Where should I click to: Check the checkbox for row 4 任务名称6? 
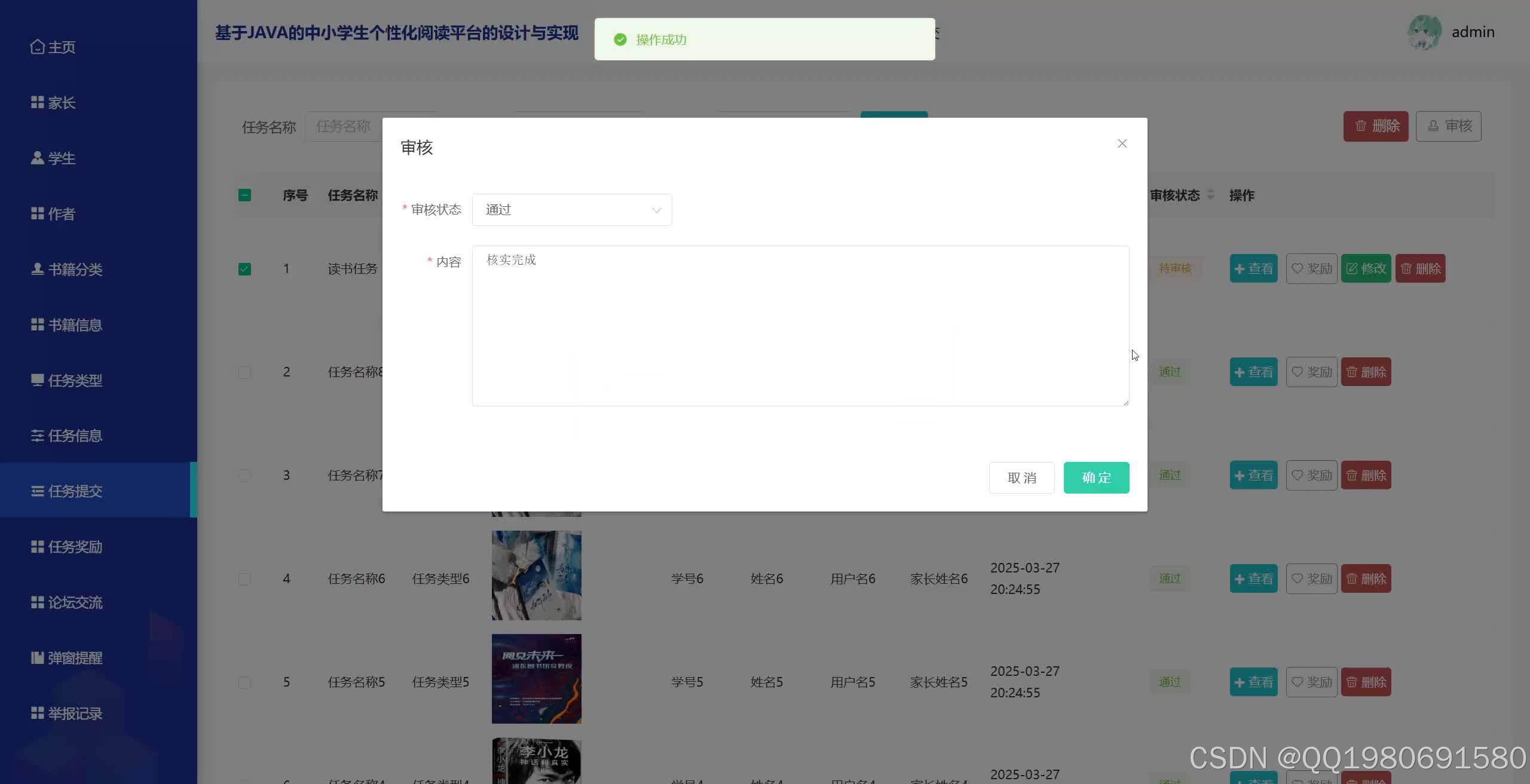pos(244,579)
